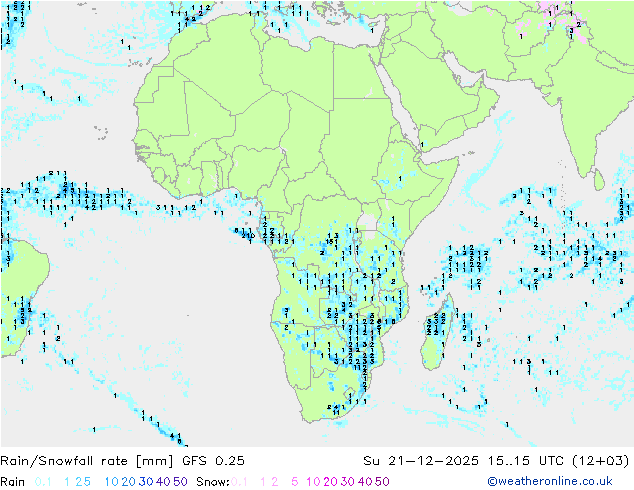
Task: Select rain legend value 30
Action: (x=146, y=482)
